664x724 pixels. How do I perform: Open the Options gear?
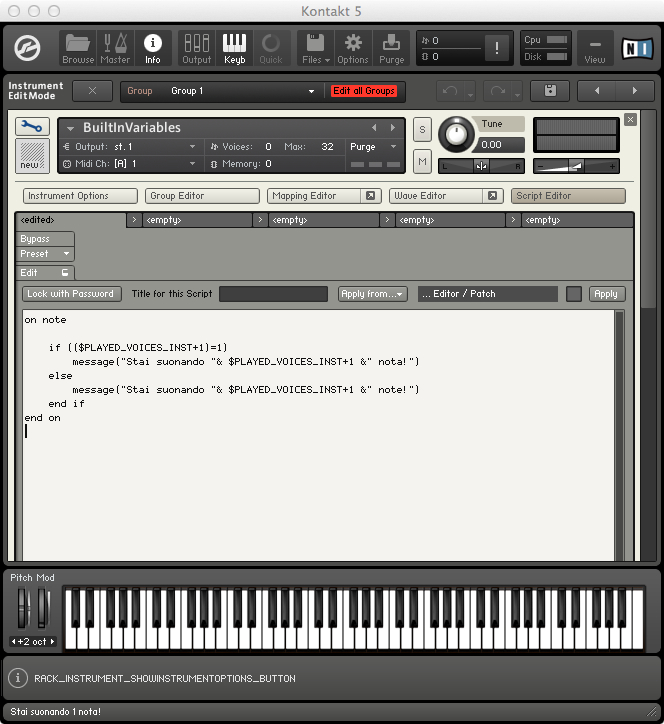pyautogui.click(x=352, y=48)
